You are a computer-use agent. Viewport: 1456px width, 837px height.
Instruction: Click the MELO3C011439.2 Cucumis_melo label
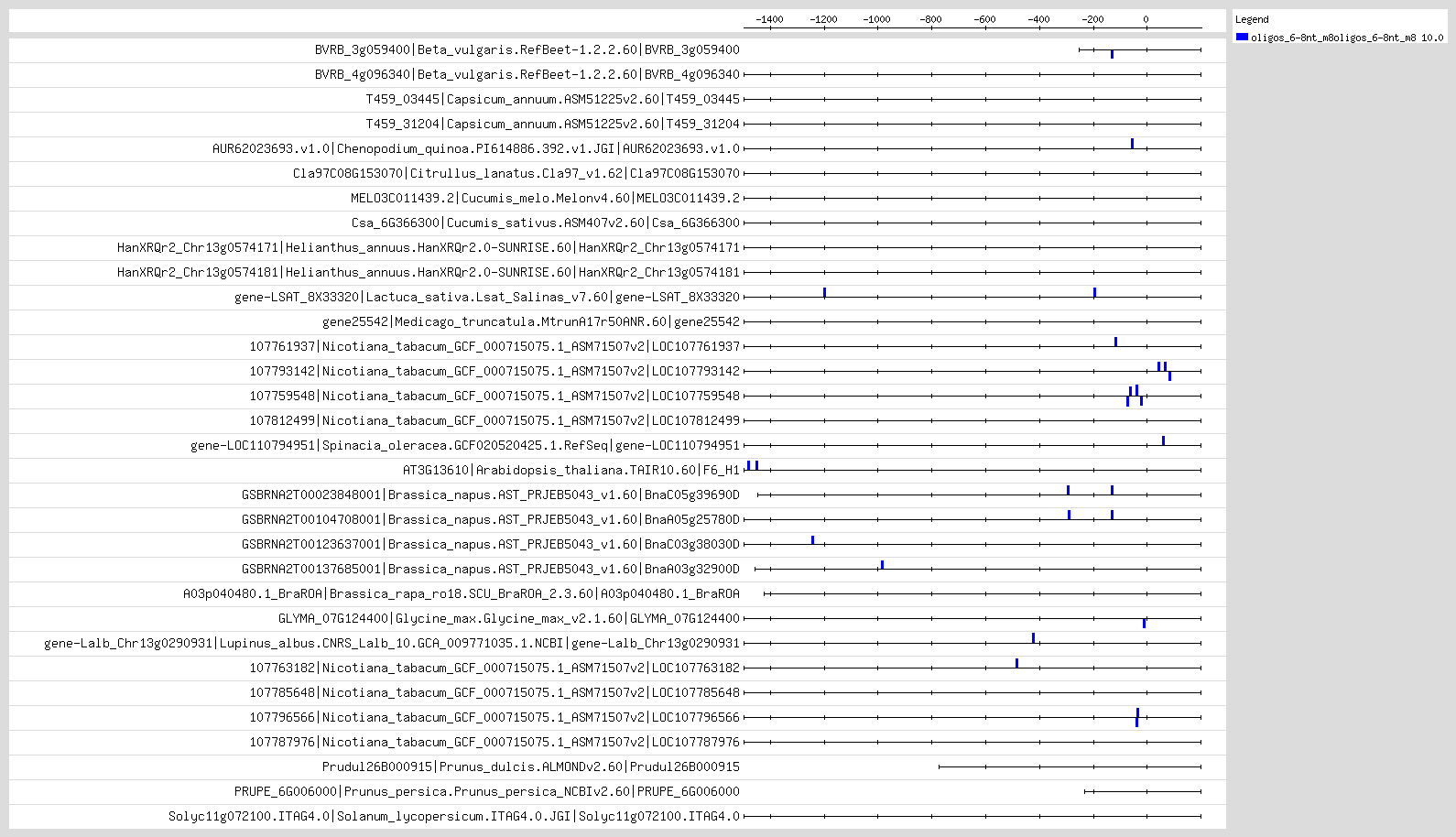[x=546, y=198]
